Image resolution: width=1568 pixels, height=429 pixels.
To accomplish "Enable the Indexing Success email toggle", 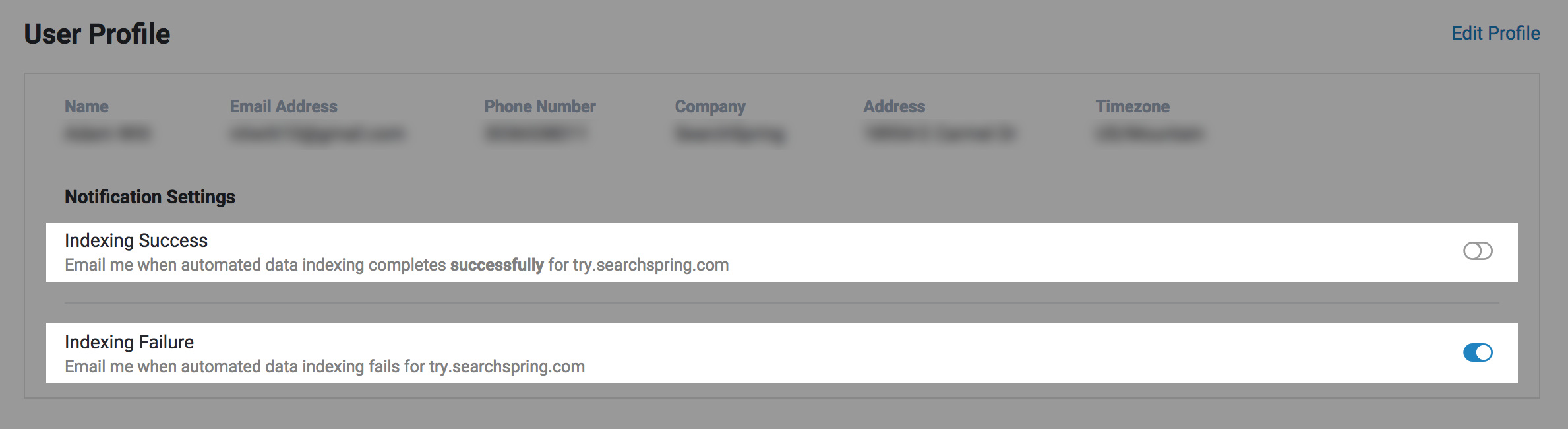I will click(1477, 251).
